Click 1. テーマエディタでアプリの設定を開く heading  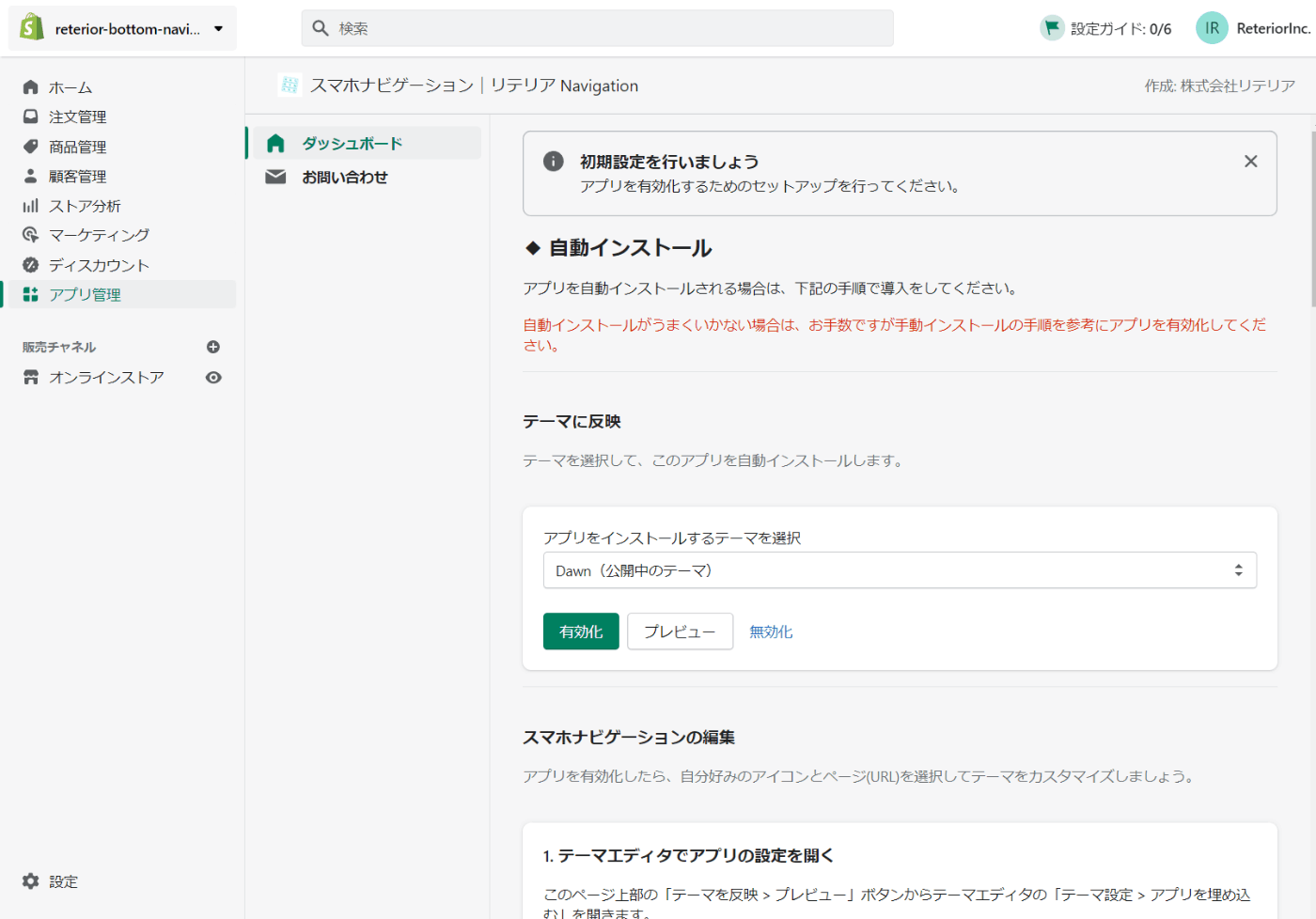688,856
